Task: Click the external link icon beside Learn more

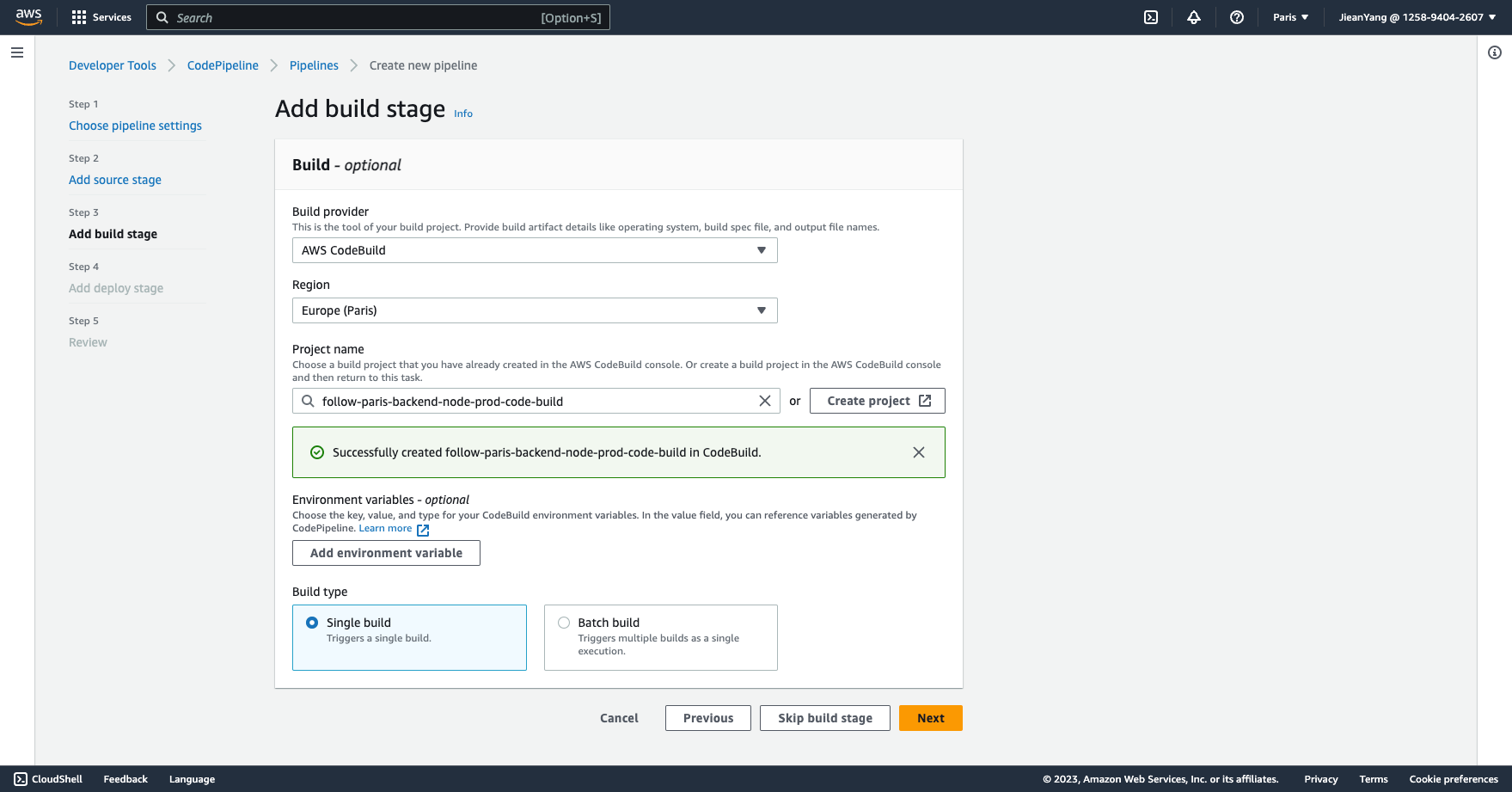Action: [x=423, y=530]
